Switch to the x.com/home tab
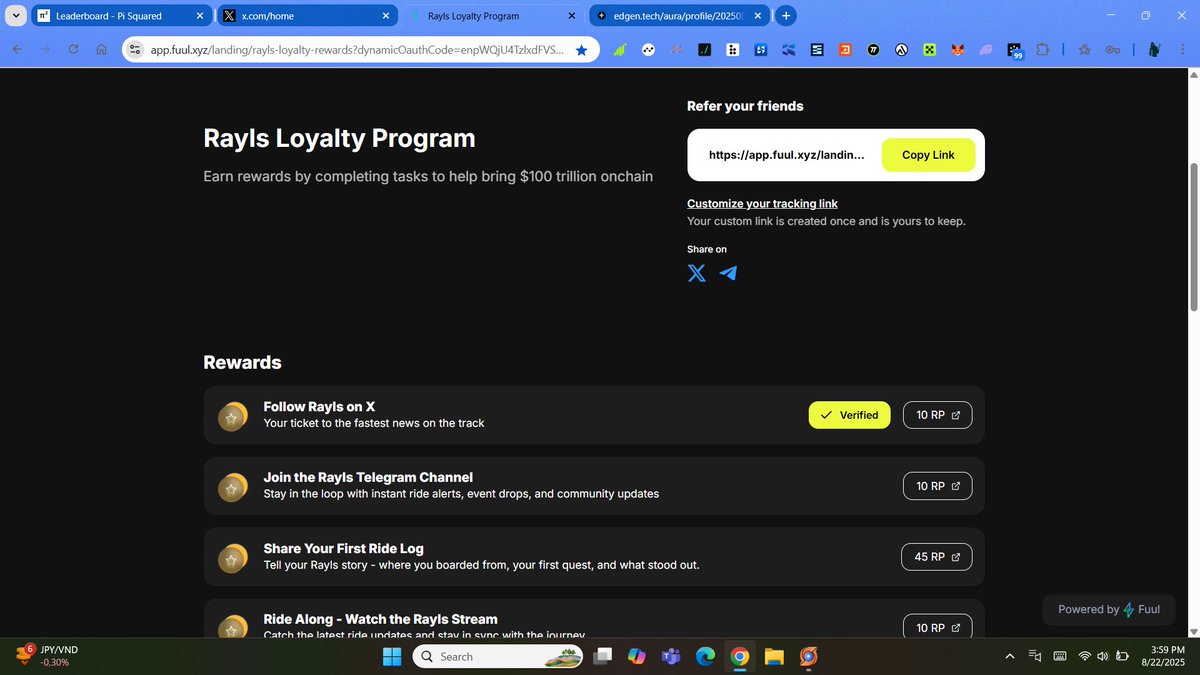 click(x=307, y=16)
